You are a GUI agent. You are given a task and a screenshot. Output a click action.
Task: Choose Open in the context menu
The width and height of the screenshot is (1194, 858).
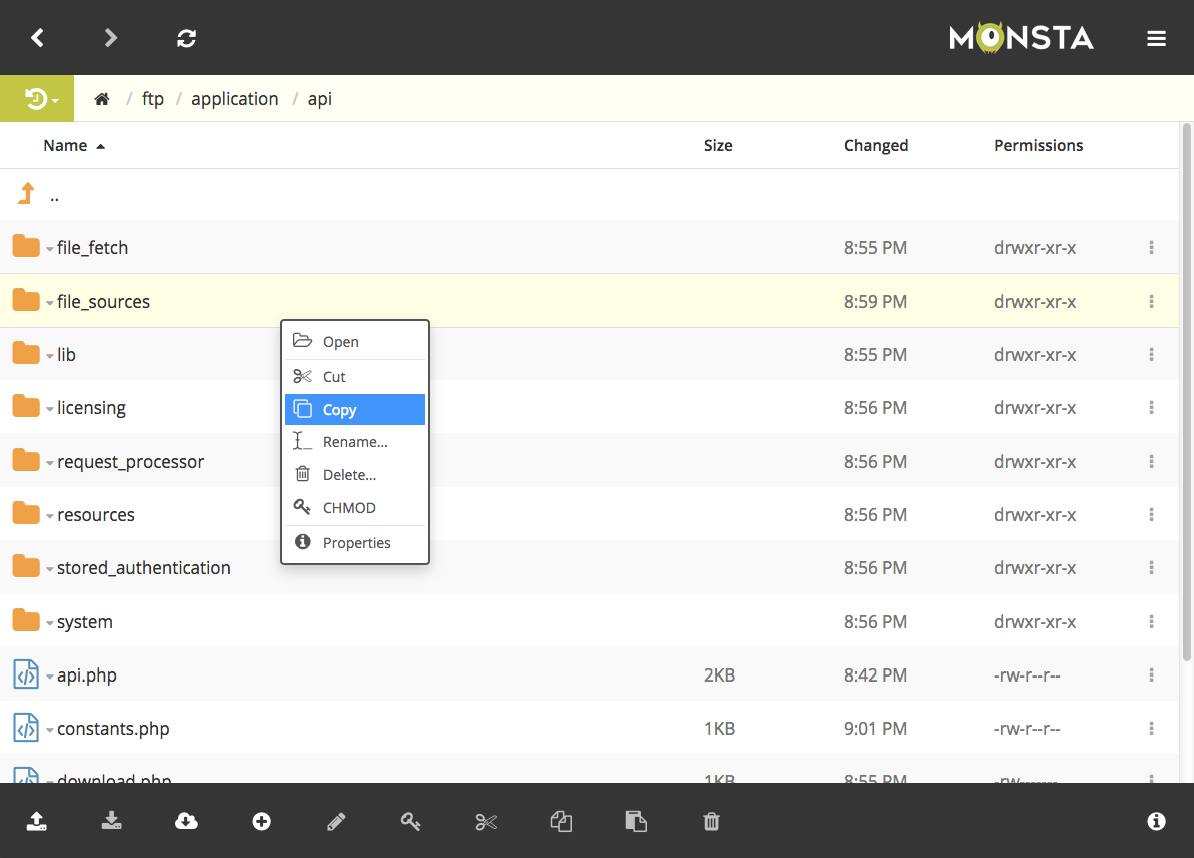pyautogui.click(x=355, y=342)
